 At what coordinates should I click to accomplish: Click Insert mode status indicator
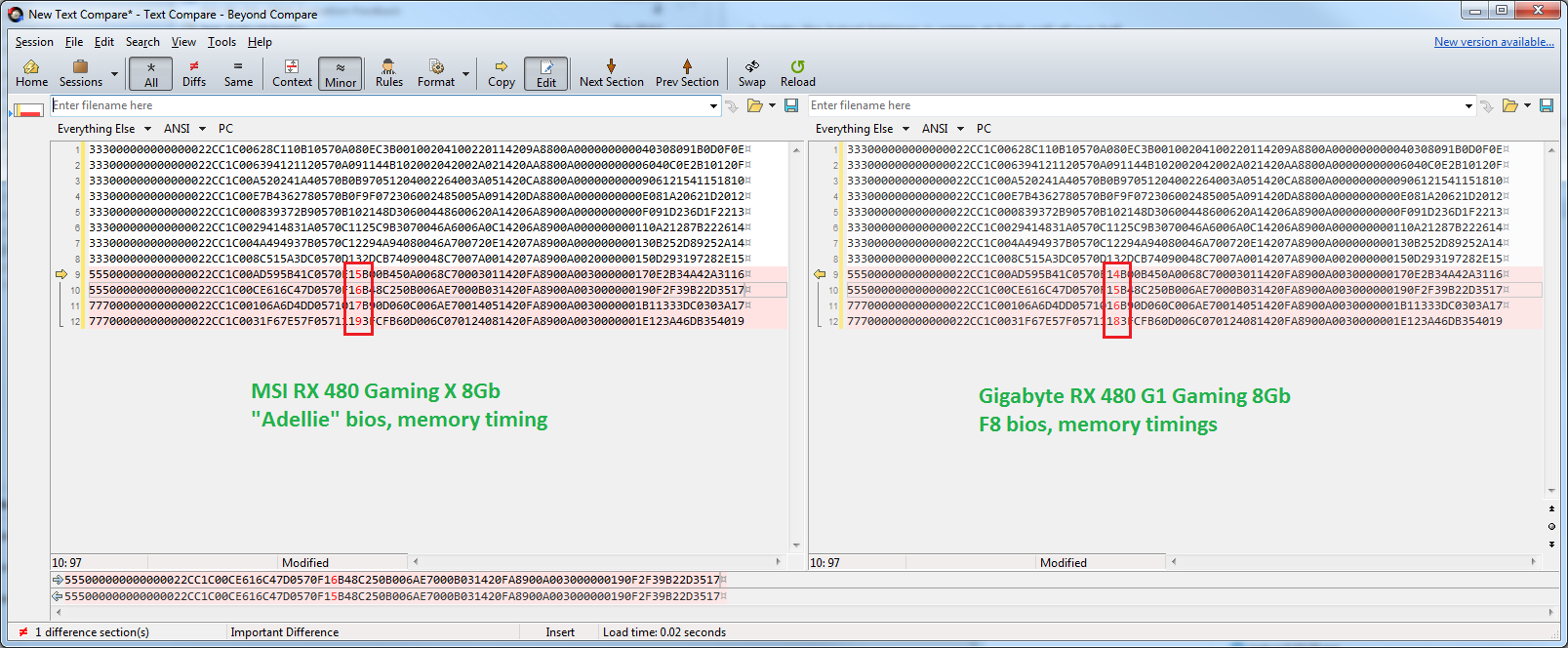click(560, 632)
